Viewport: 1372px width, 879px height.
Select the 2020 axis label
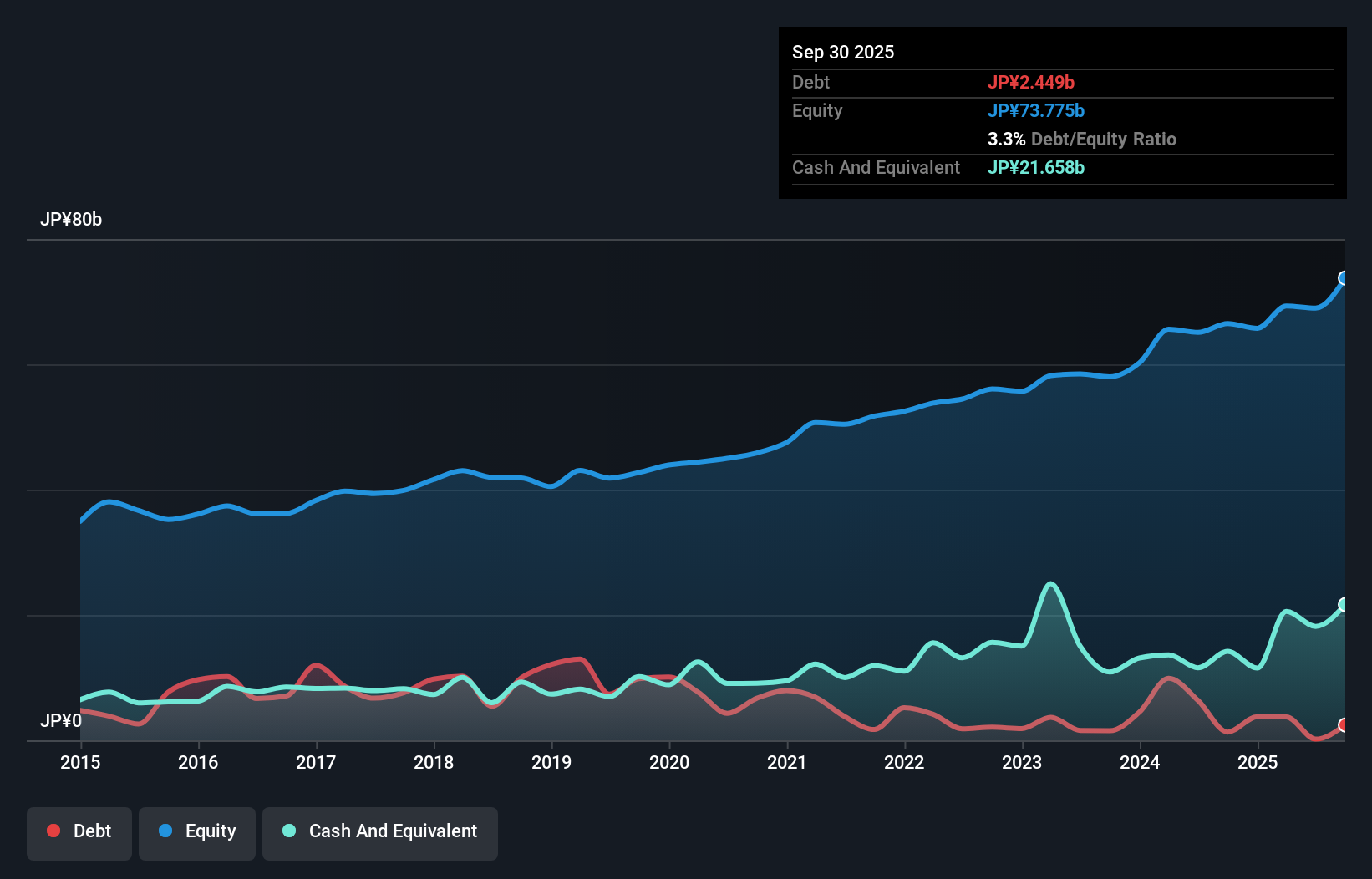pos(669,762)
